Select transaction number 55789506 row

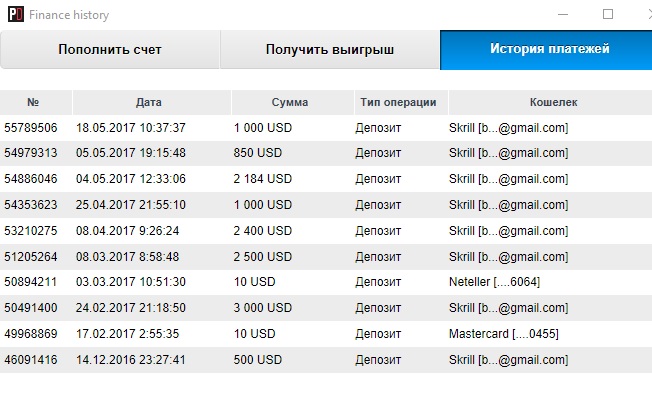326,128
